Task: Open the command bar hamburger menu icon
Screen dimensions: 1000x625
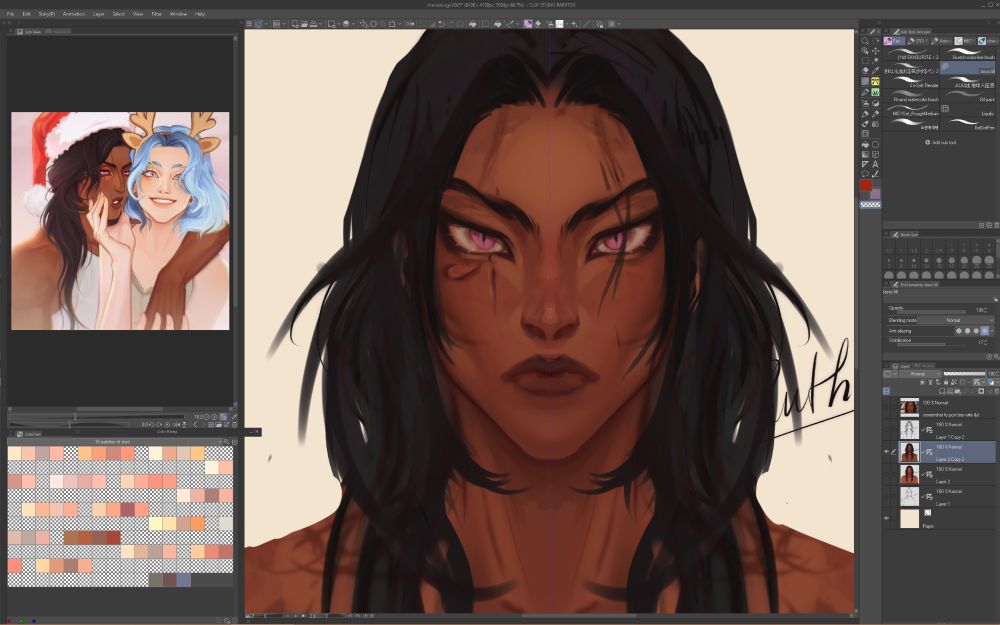Action: point(249,24)
